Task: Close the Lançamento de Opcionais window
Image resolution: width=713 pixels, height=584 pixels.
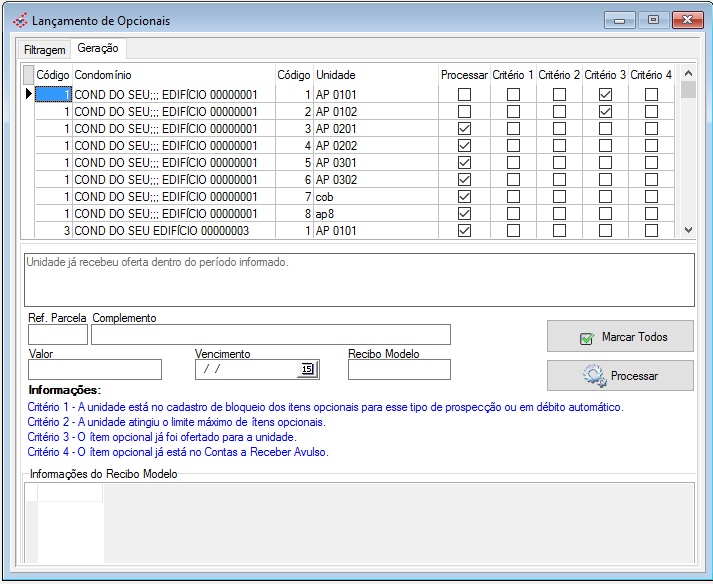Action: point(687,20)
